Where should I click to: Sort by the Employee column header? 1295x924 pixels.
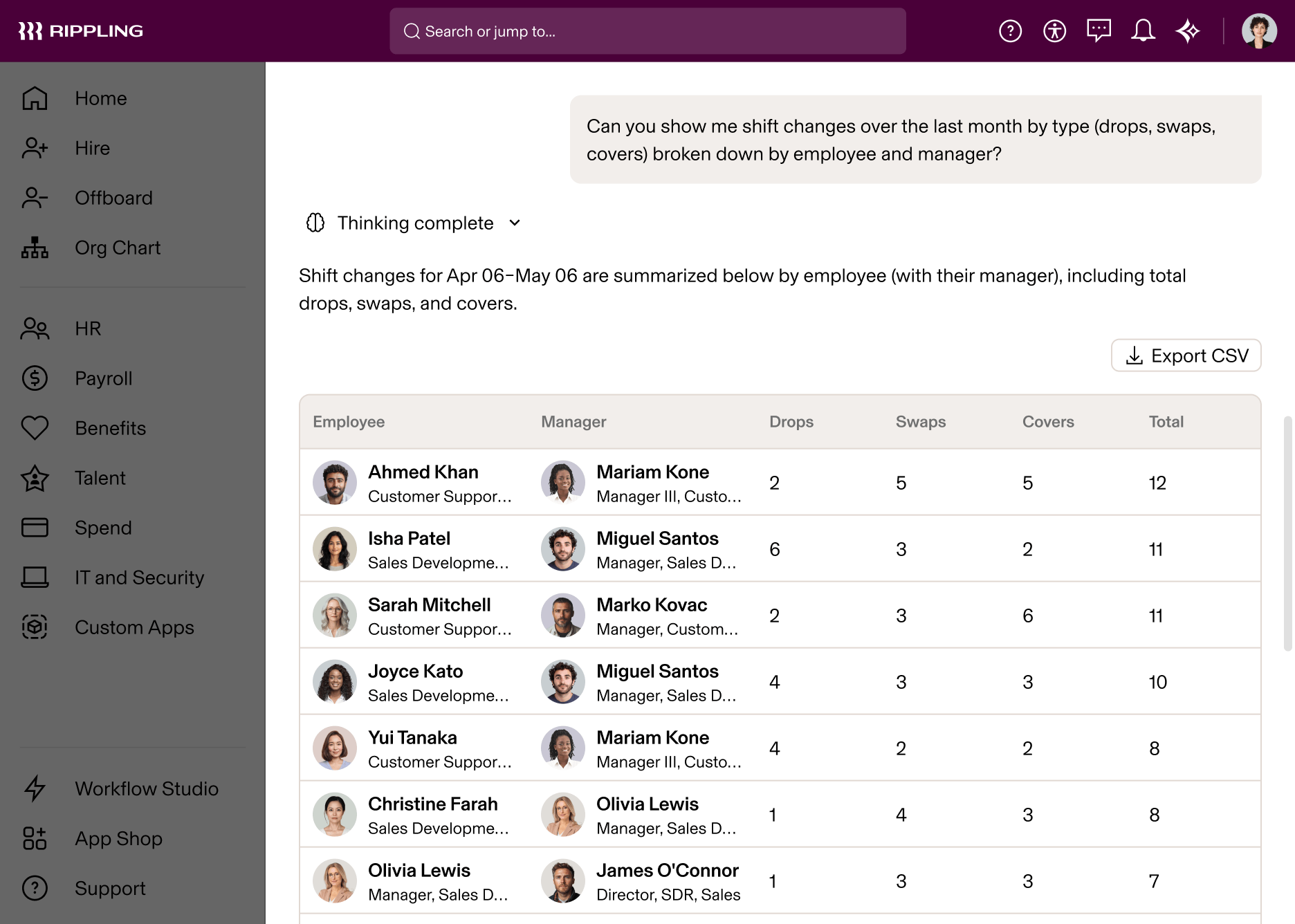pos(349,422)
